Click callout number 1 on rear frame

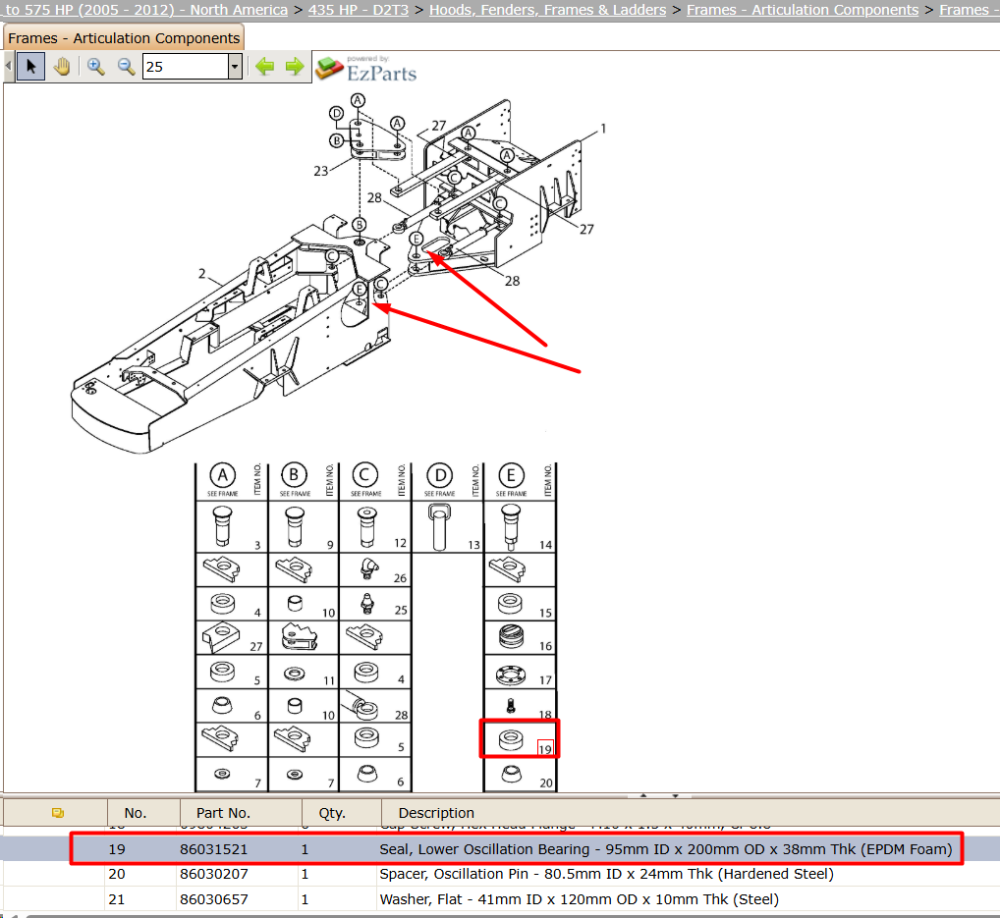603,128
